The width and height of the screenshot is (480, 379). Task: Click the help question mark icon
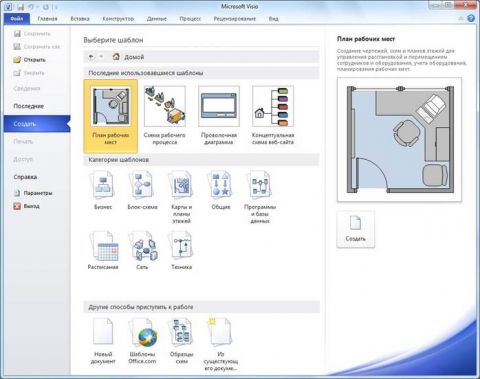click(471, 18)
